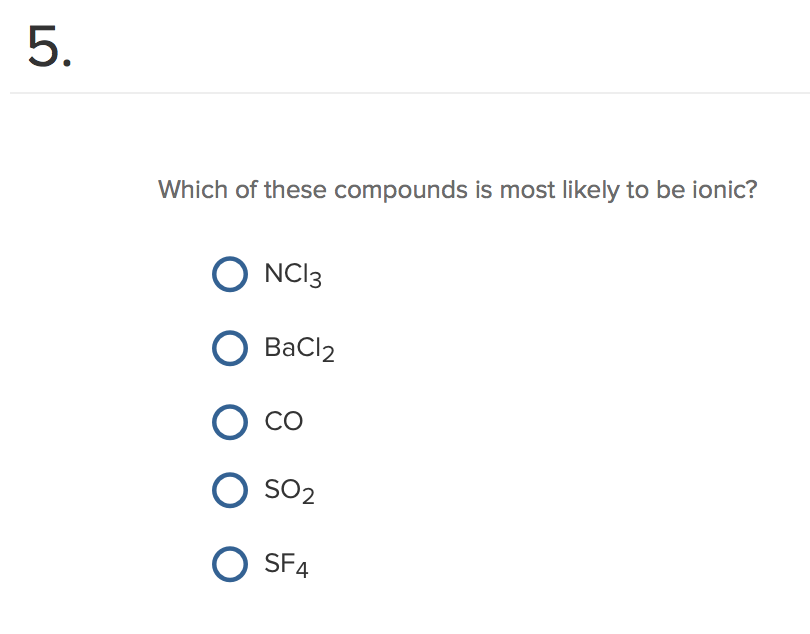
Task: Click the circle next to SF4
Action: click(x=230, y=564)
